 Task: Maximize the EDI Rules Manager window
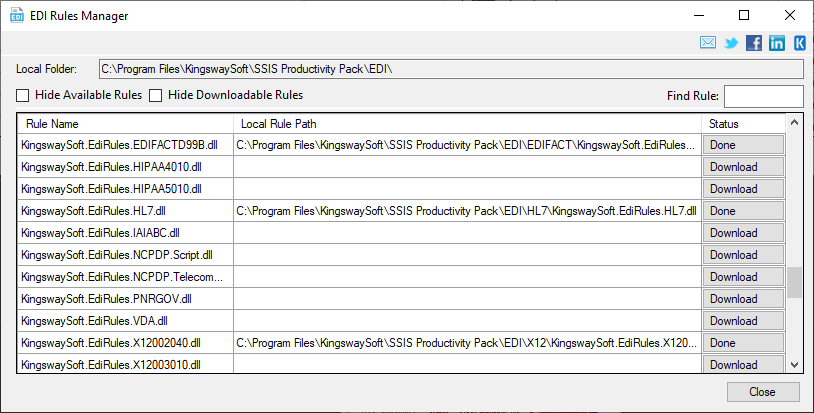(x=744, y=15)
